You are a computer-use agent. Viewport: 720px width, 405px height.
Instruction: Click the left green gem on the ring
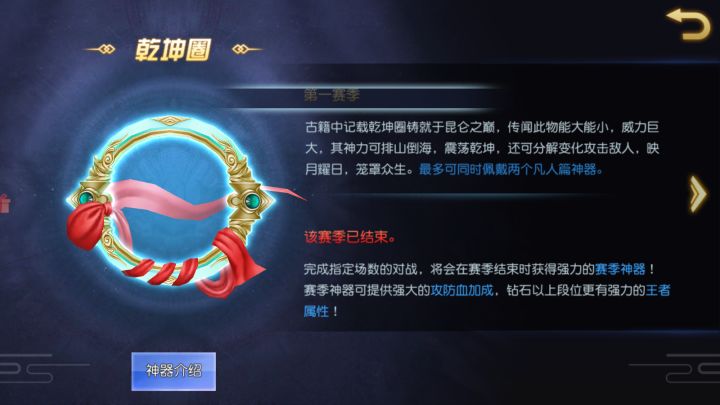pyautogui.click(x=86, y=198)
